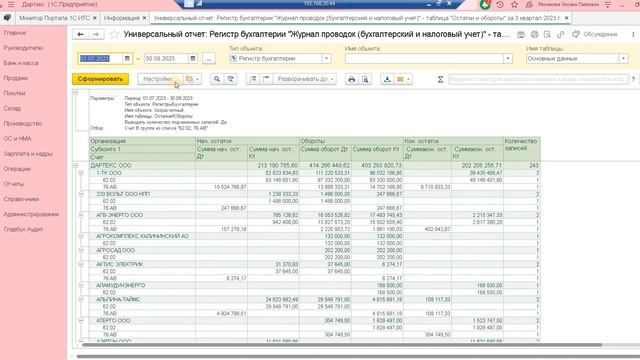Close the Универсальный отчет tab
Screen dimensions: 640x360
(566, 18)
